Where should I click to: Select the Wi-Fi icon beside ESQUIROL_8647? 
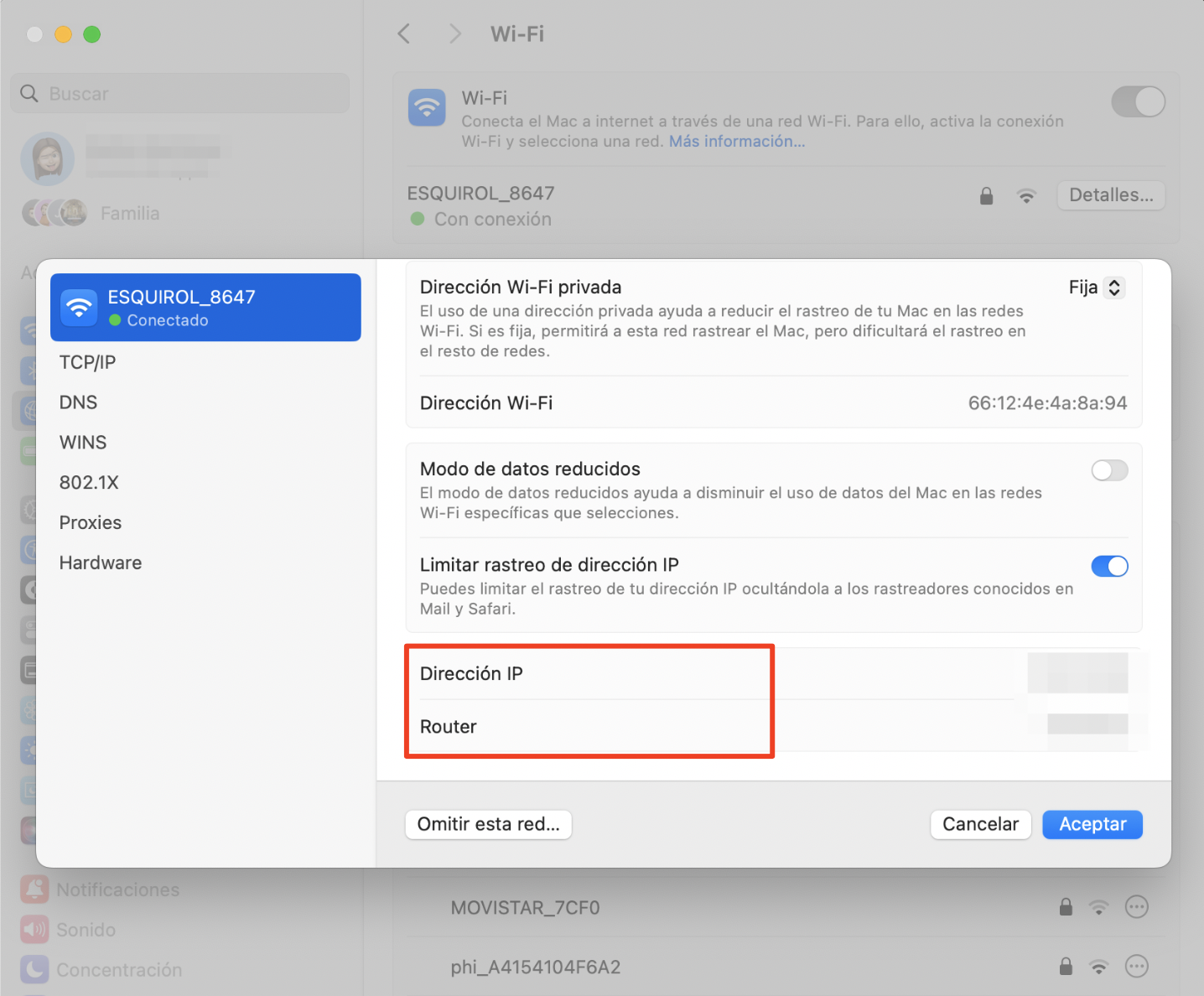[x=1026, y=195]
